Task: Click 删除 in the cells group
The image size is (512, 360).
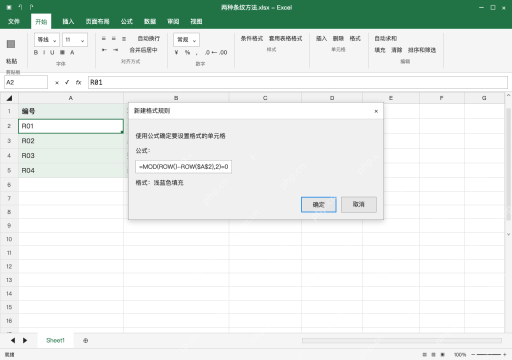Action: [338, 39]
